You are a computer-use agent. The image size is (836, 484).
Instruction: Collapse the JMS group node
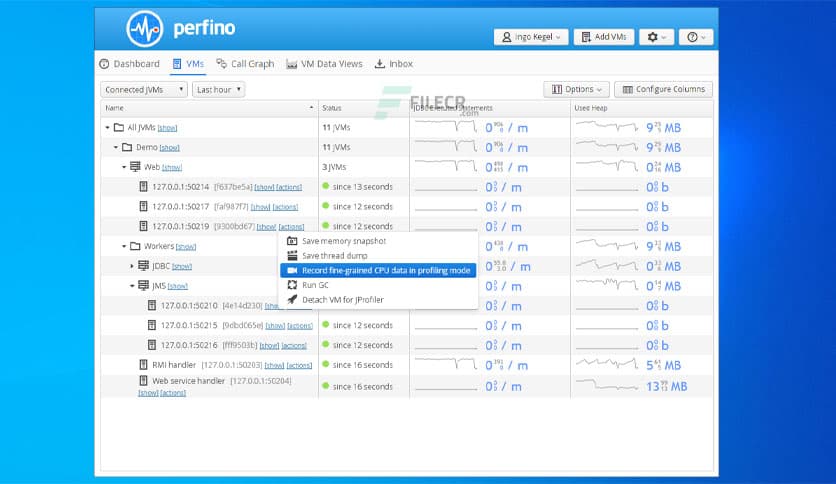132,286
